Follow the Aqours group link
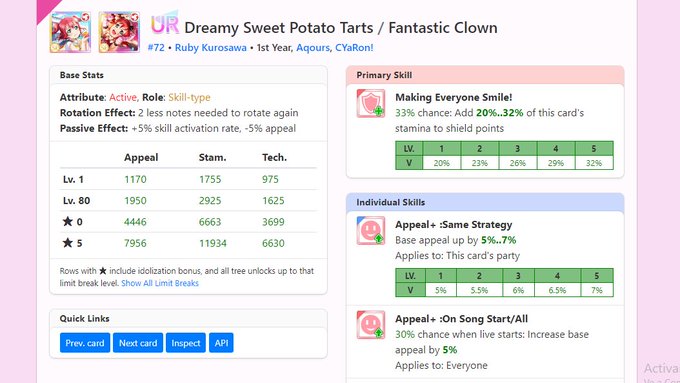This screenshot has height=383, width=680. [x=313, y=48]
